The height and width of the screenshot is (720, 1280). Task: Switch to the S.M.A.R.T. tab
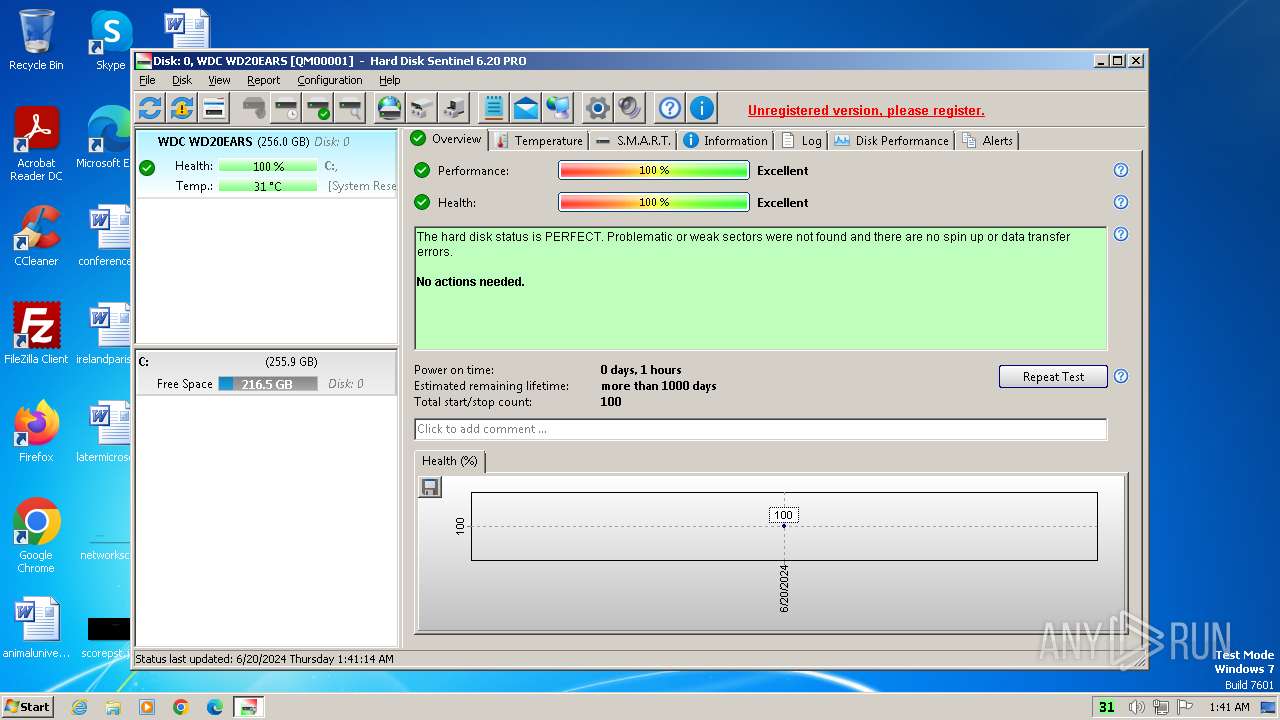pos(633,141)
